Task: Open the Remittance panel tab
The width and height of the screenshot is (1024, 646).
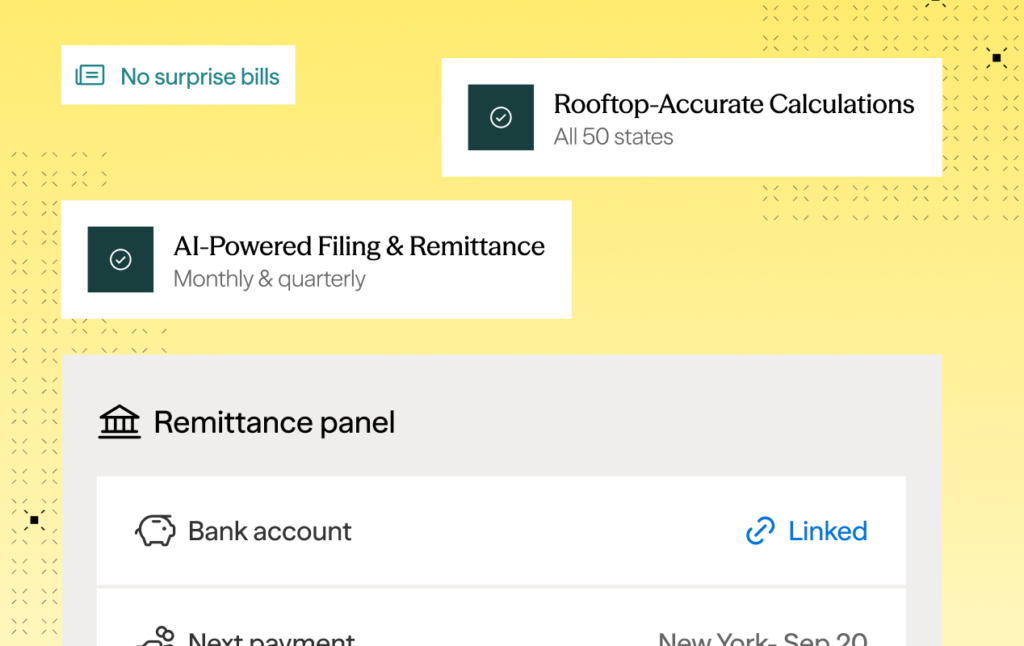Action: [x=274, y=422]
